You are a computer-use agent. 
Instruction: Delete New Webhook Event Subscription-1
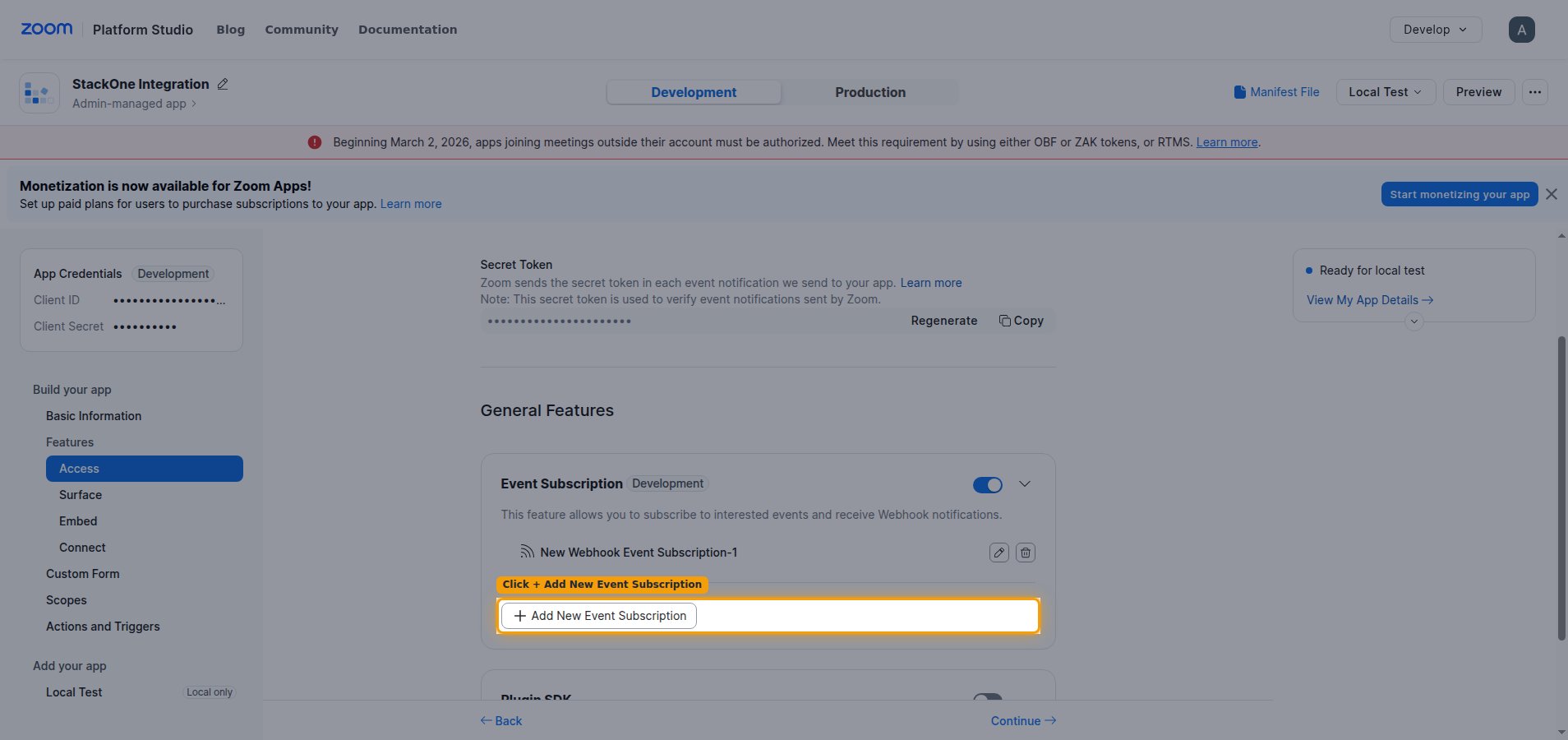(1025, 553)
